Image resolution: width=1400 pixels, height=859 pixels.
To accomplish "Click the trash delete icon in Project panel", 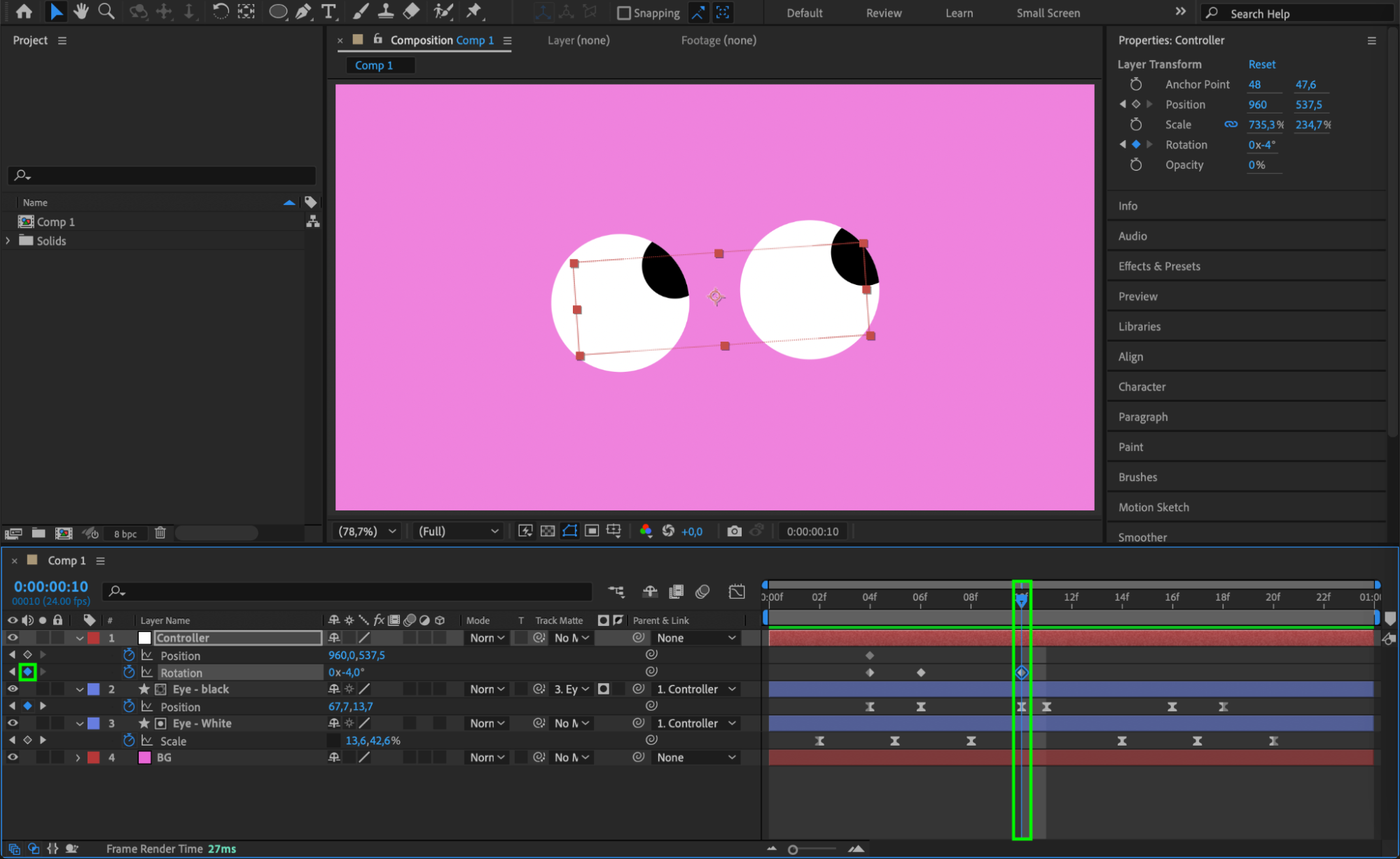I will 160,533.
